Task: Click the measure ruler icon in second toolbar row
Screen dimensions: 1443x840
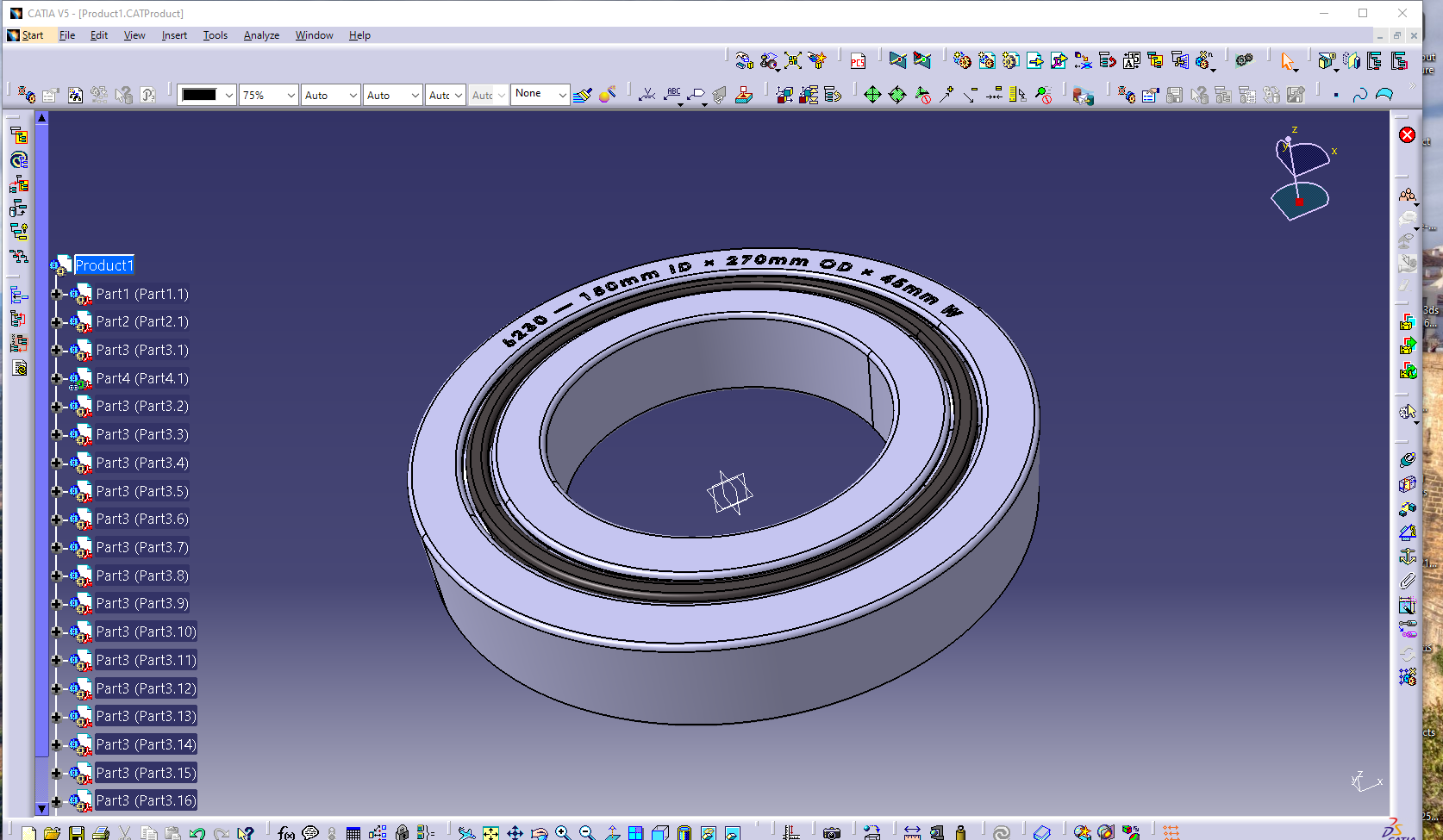Action: click(1018, 95)
